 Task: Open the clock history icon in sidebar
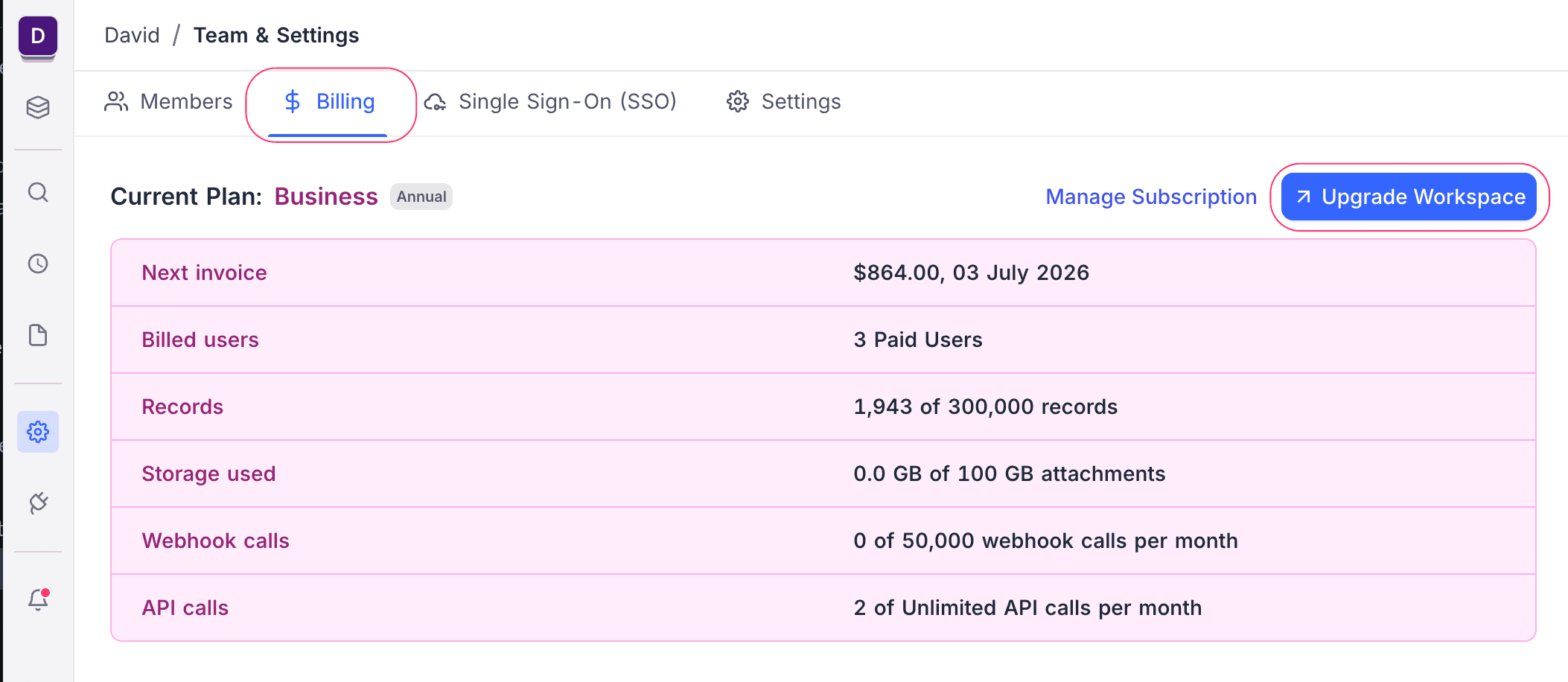pos(38,264)
